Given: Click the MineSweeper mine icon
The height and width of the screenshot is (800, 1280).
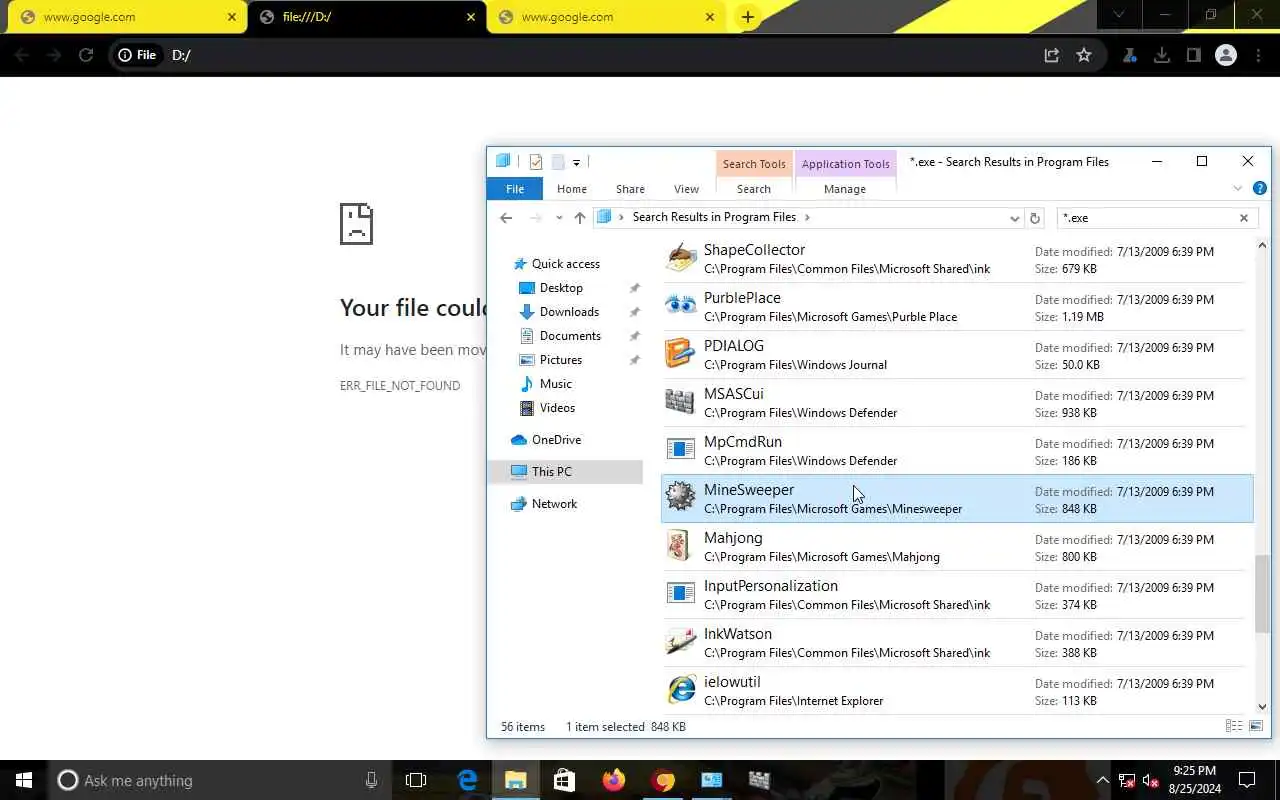Looking at the screenshot, I should (681, 498).
